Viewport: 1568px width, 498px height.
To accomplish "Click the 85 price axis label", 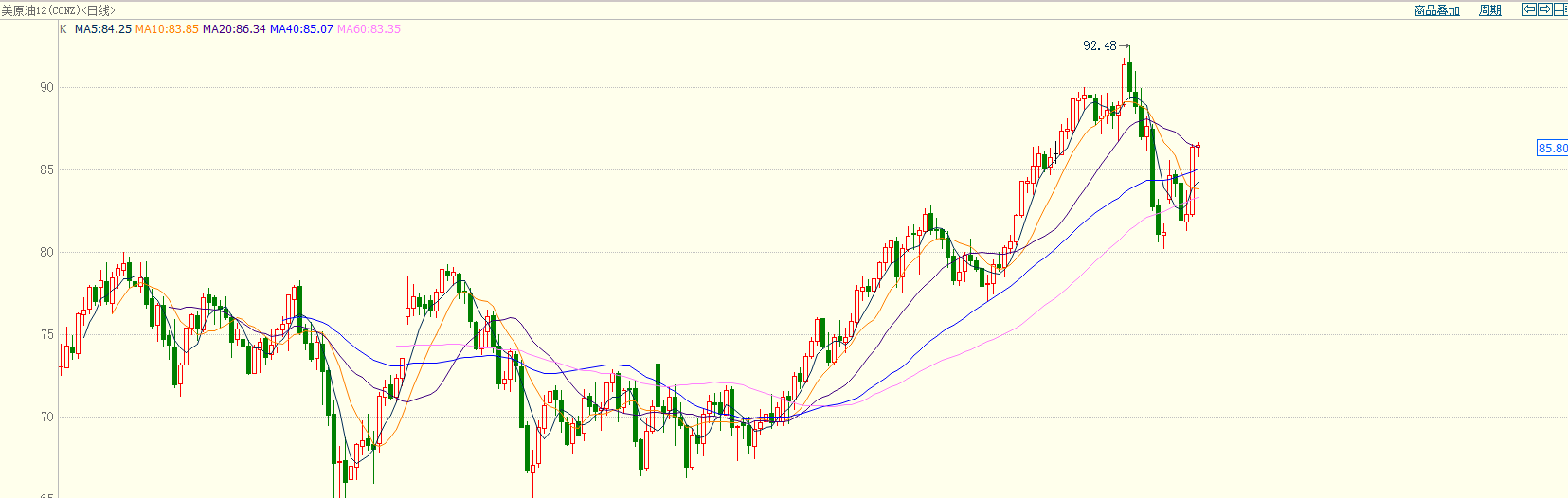I will [x=46, y=169].
